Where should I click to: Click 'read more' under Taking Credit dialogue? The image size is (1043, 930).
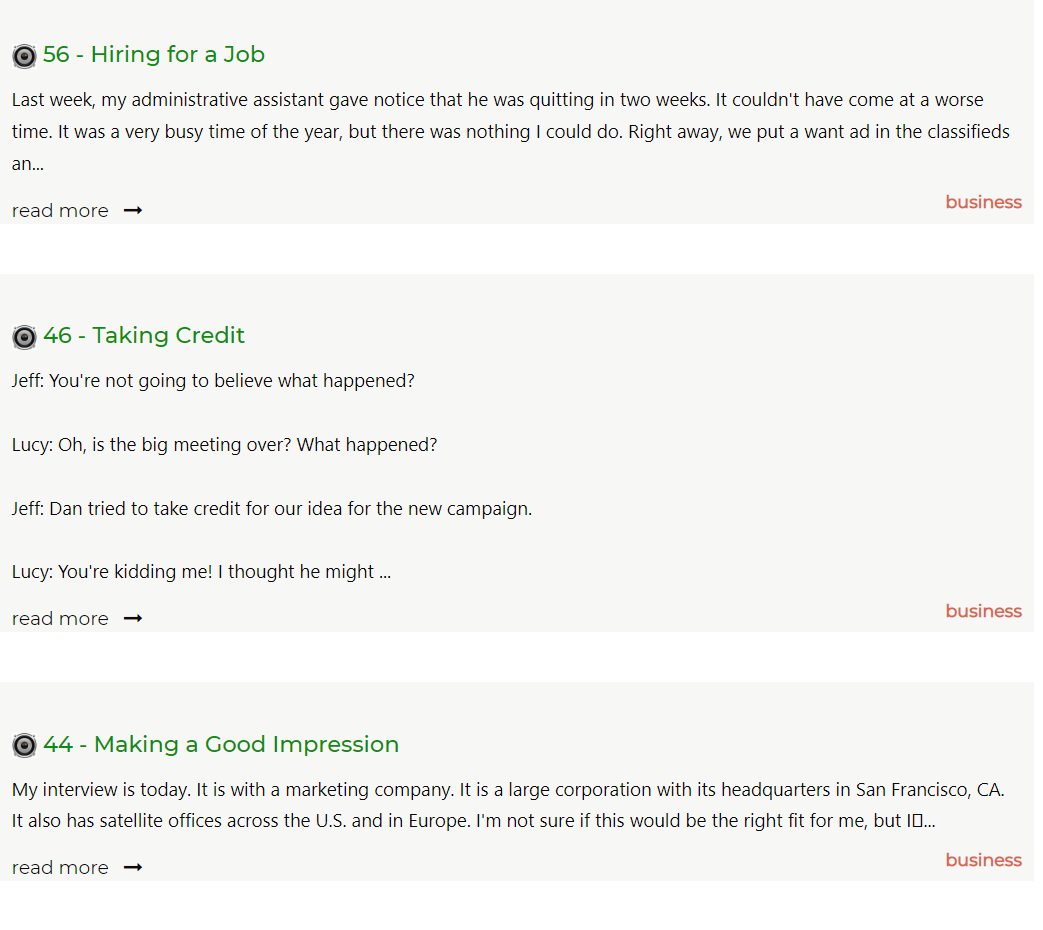click(x=60, y=619)
